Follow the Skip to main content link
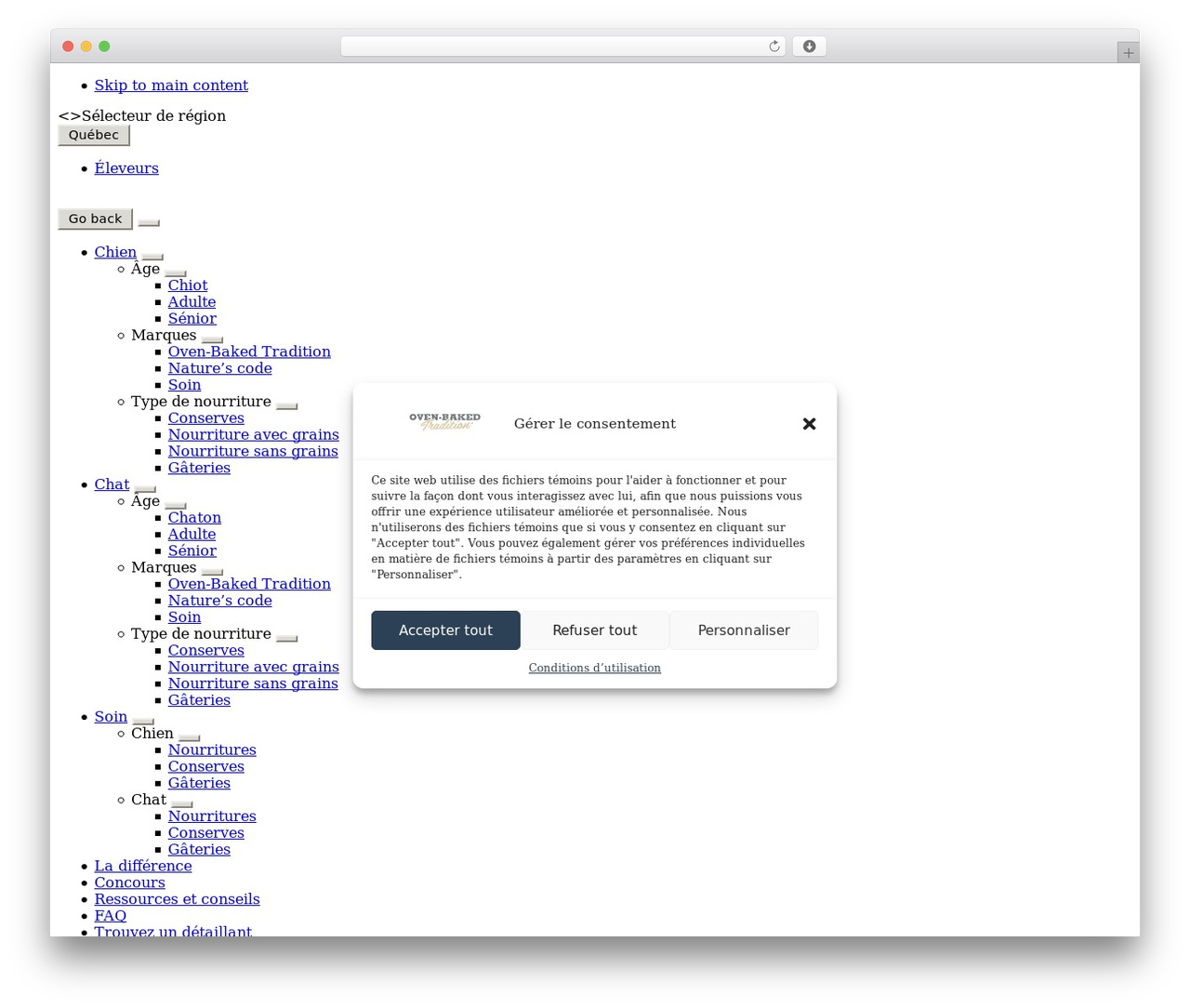The image size is (1190, 1008). click(x=171, y=86)
